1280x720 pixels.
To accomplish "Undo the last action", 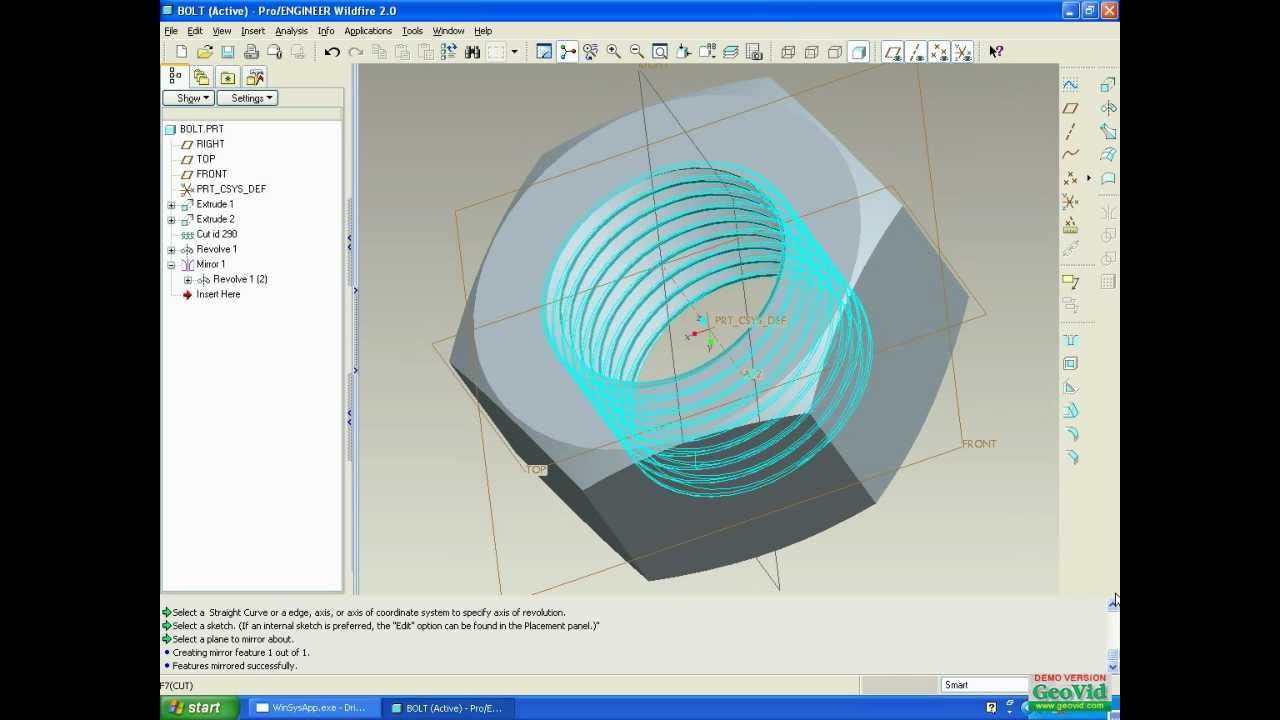I will pyautogui.click(x=332, y=52).
